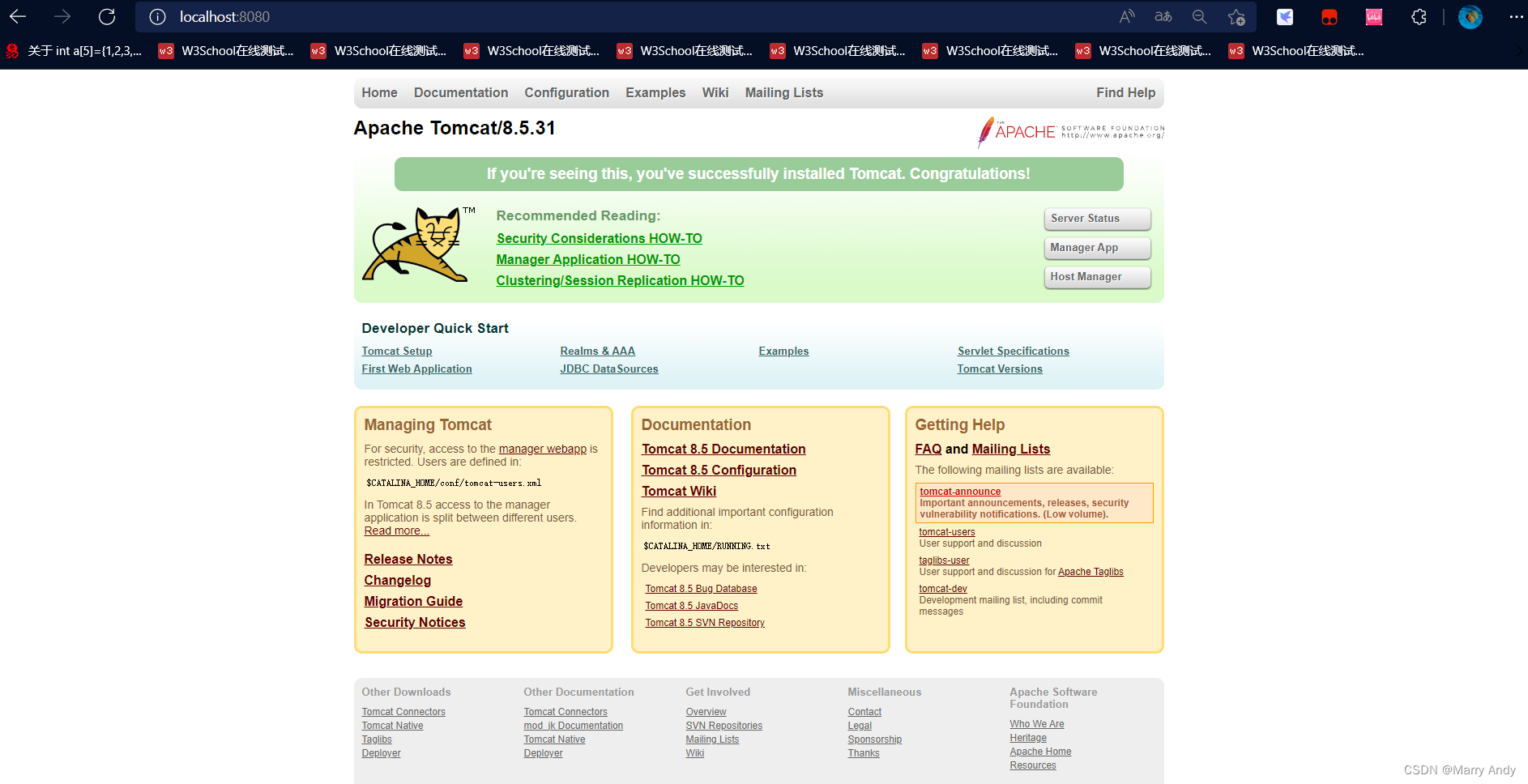Open the red extension icon

point(1330,16)
